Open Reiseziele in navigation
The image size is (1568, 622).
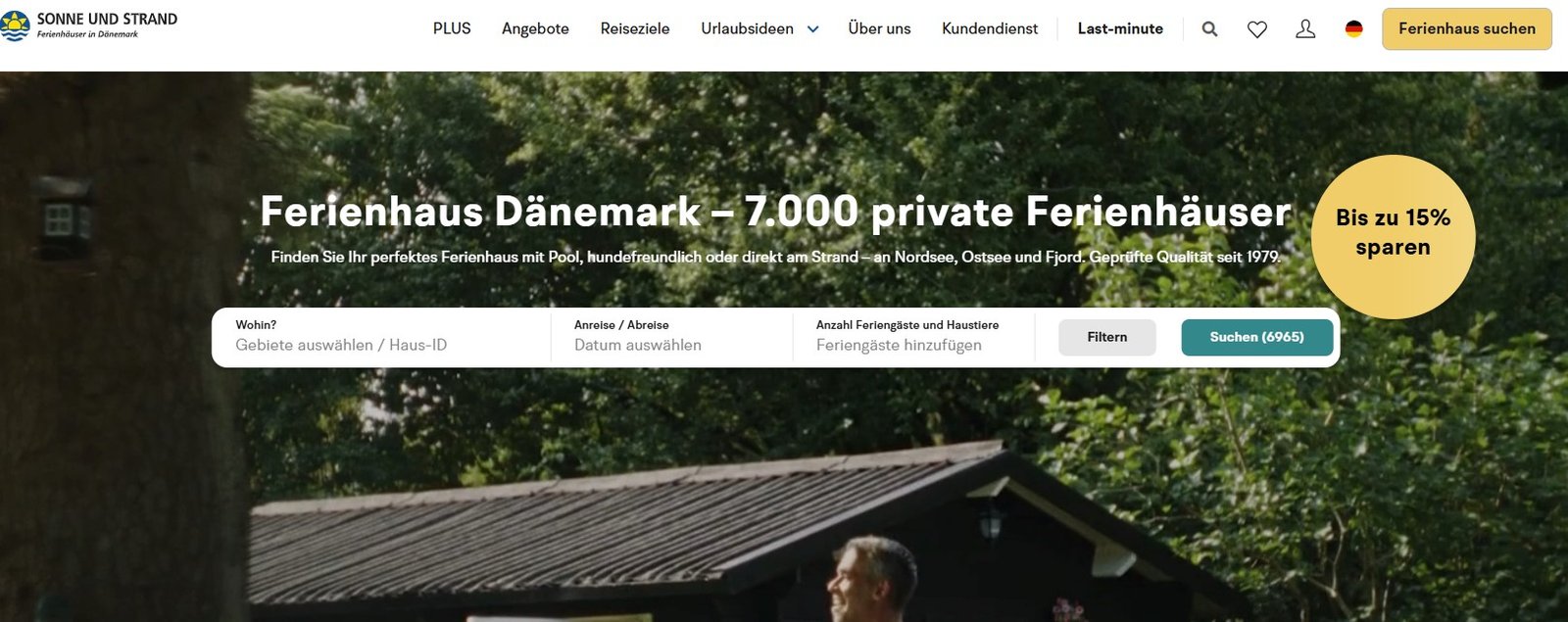coord(635,29)
